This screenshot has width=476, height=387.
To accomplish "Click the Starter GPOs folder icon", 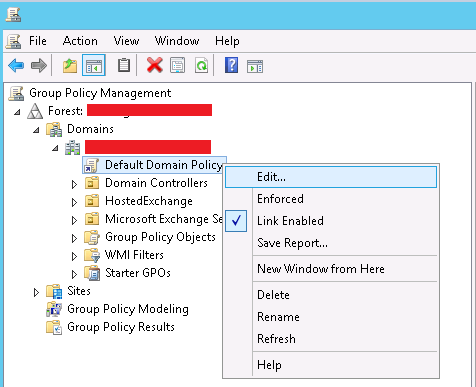I will [x=92, y=273].
